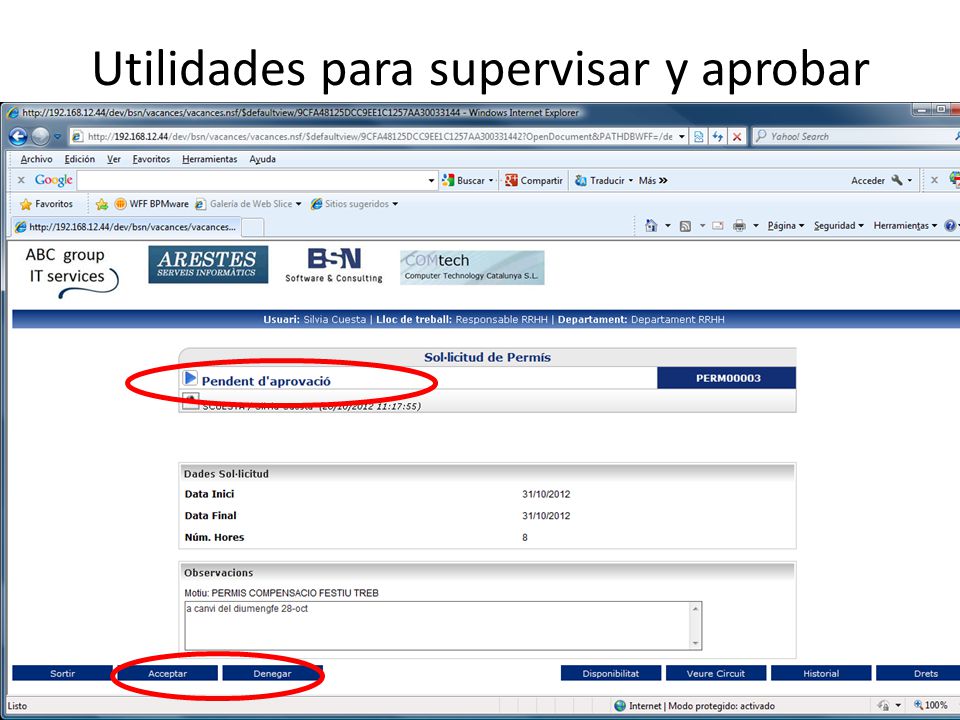The image size is (960, 720).
Task: Expand the Más toolbar options
Action: click(x=653, y=180)
